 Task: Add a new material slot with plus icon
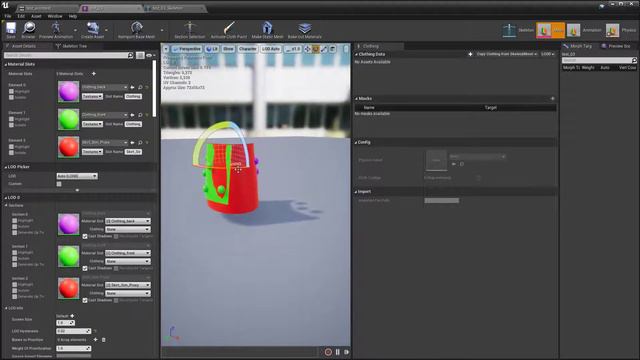[94, 74]
